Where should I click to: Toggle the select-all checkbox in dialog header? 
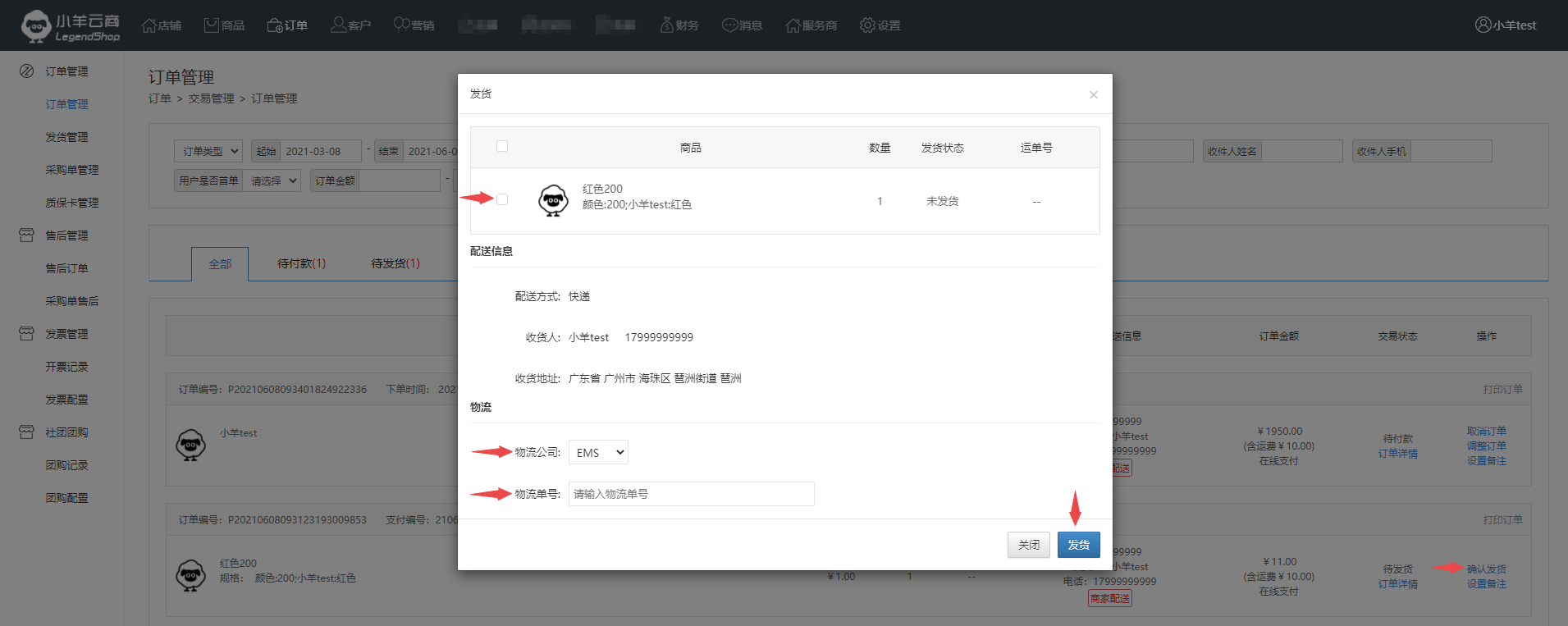502,147
